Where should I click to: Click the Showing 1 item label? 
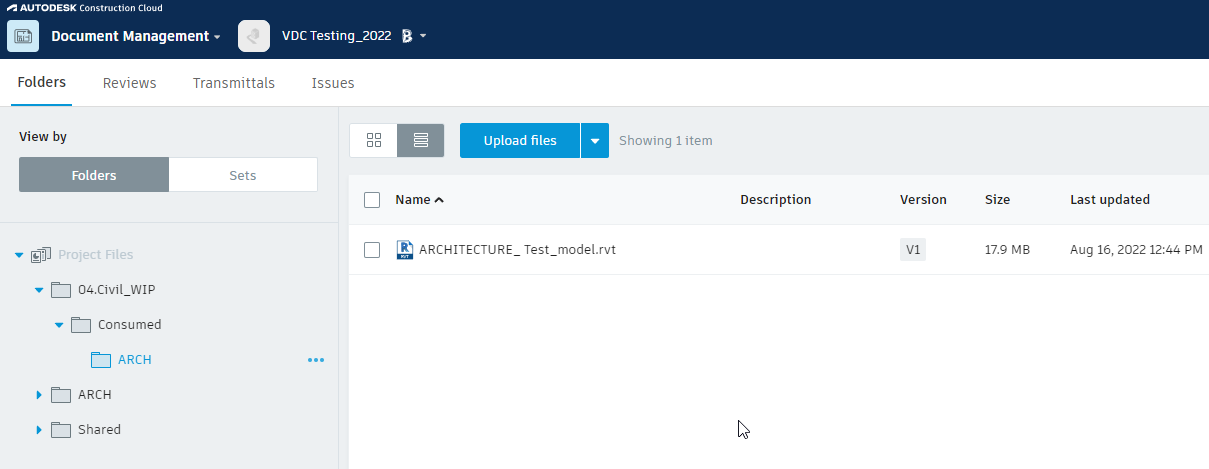(x=666, y=141)
